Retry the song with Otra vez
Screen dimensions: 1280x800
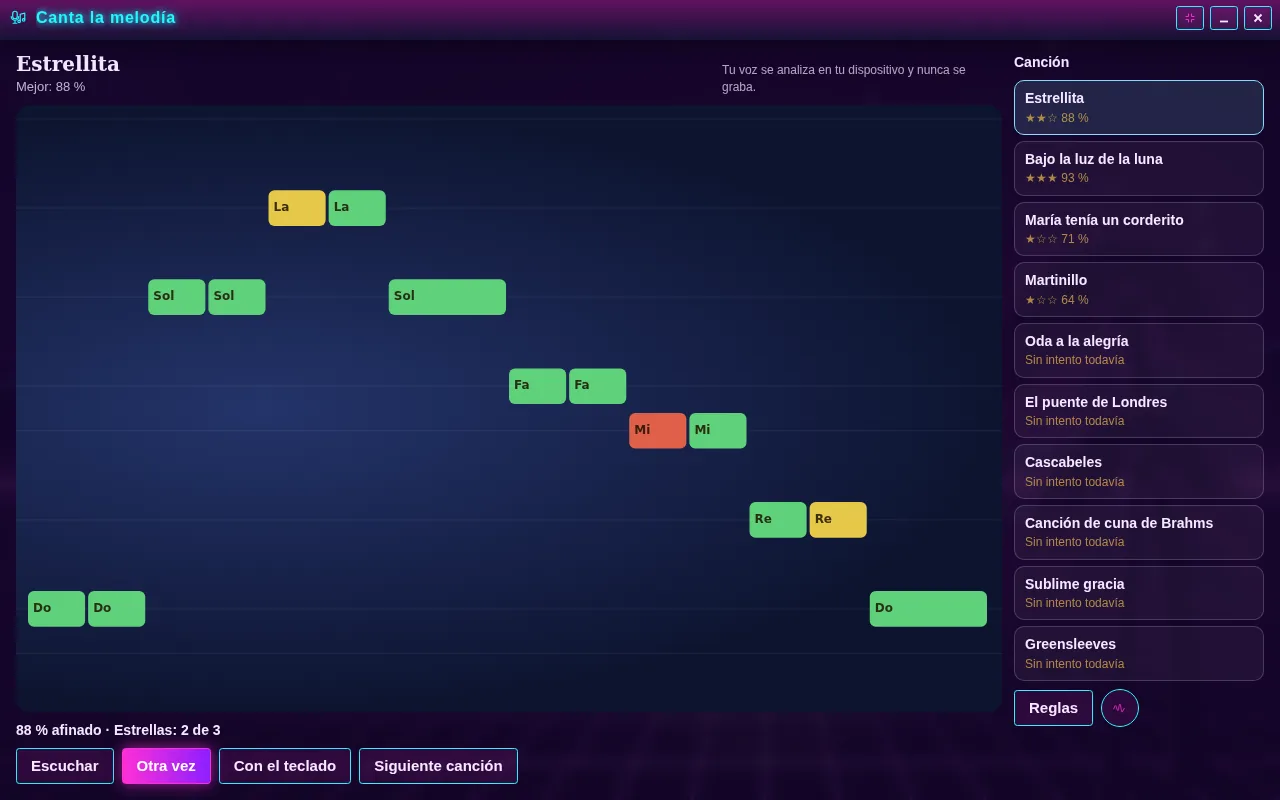[166, 766]
